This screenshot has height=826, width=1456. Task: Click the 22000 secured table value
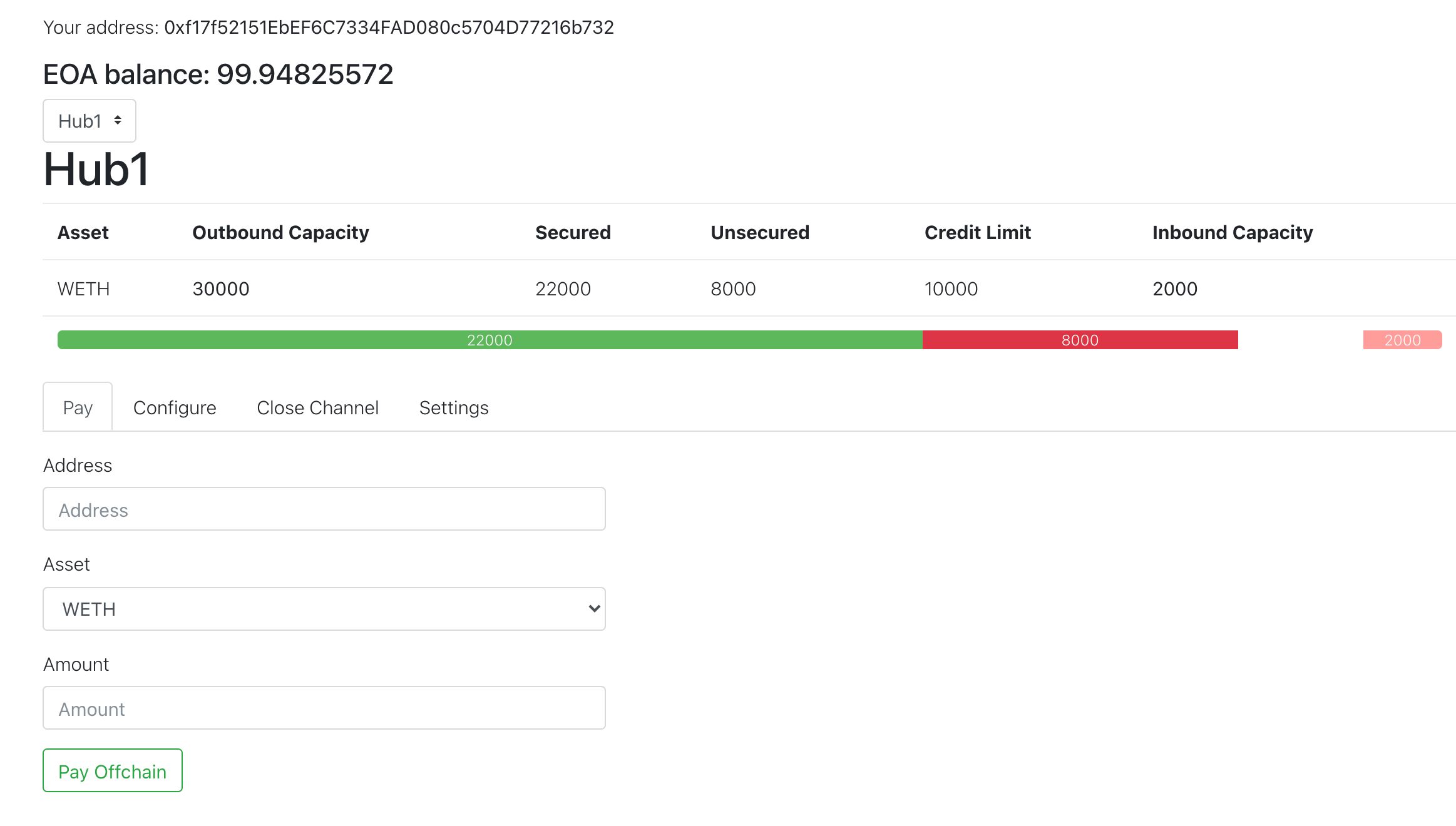coord(563,288)
